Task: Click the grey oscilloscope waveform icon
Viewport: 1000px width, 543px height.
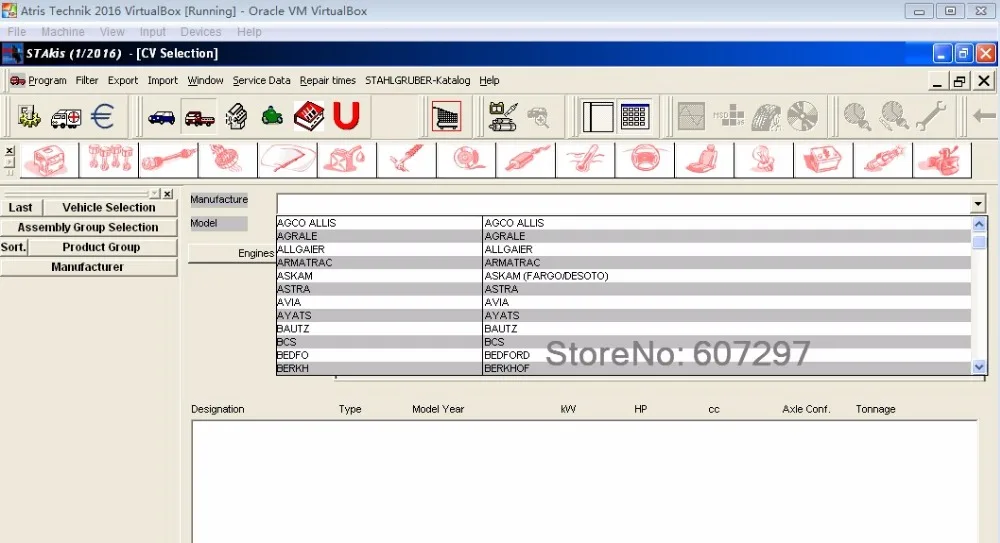Action: tap(691, 117)
